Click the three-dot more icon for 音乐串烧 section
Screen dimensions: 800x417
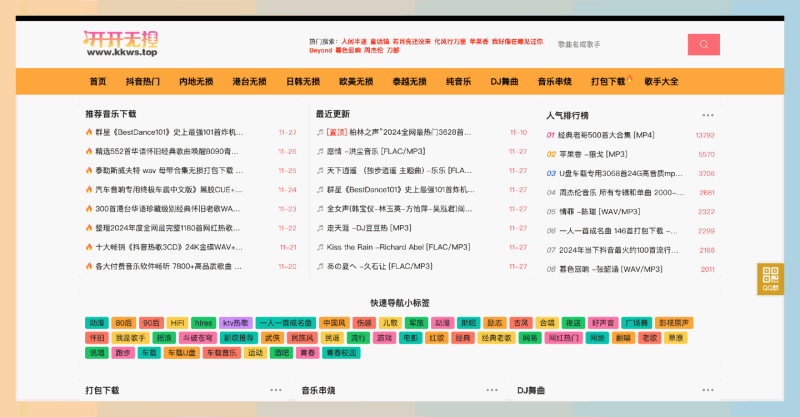coord(492,390)
